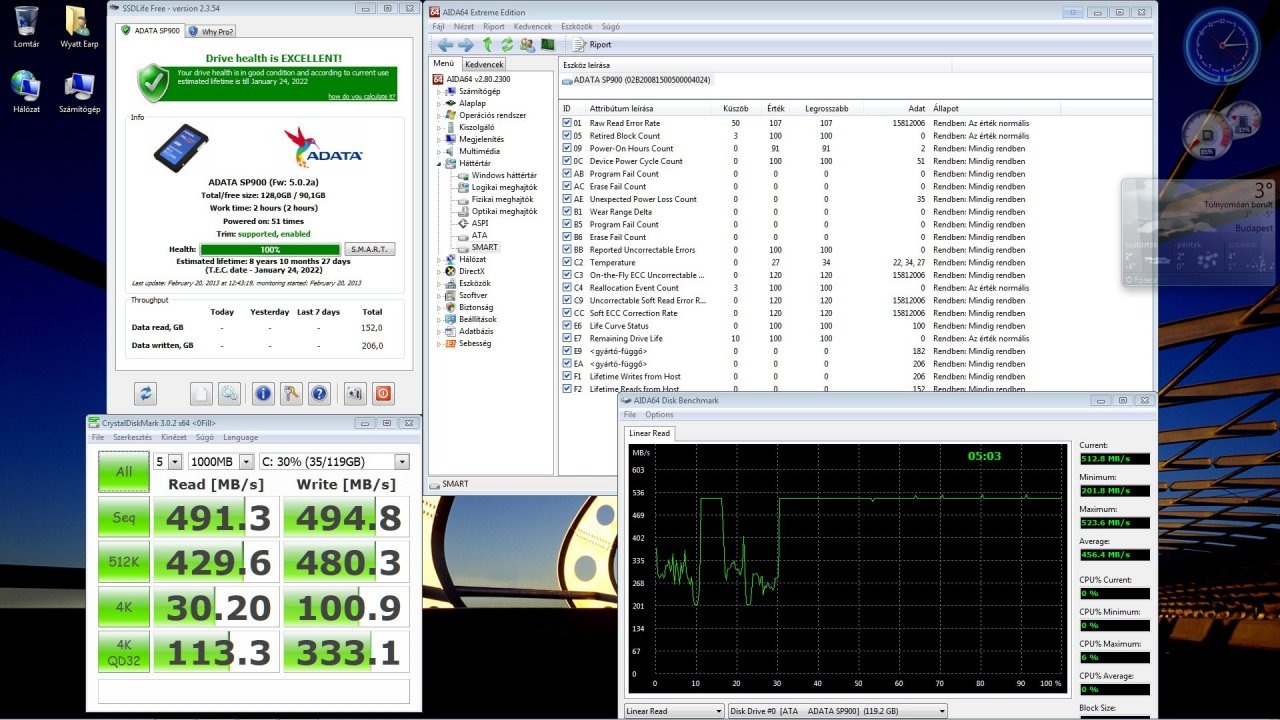Screen dimensions: 1280x720
Task: Toggle the Temperature attribute checkbox
Action: click(x=567, y=263)
